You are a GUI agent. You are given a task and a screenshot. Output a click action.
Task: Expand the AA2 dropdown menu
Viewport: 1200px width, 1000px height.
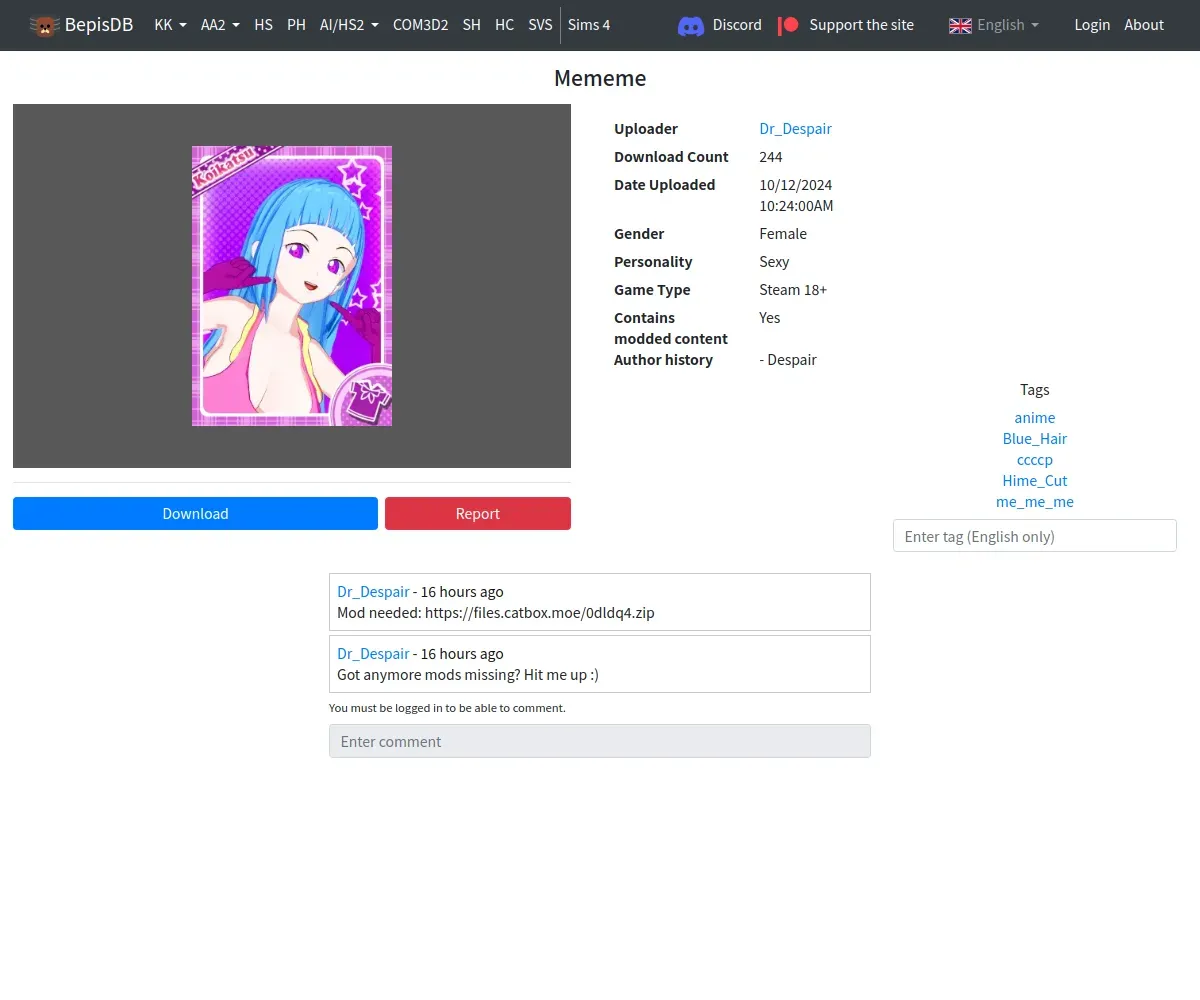[x=220, y=25]
